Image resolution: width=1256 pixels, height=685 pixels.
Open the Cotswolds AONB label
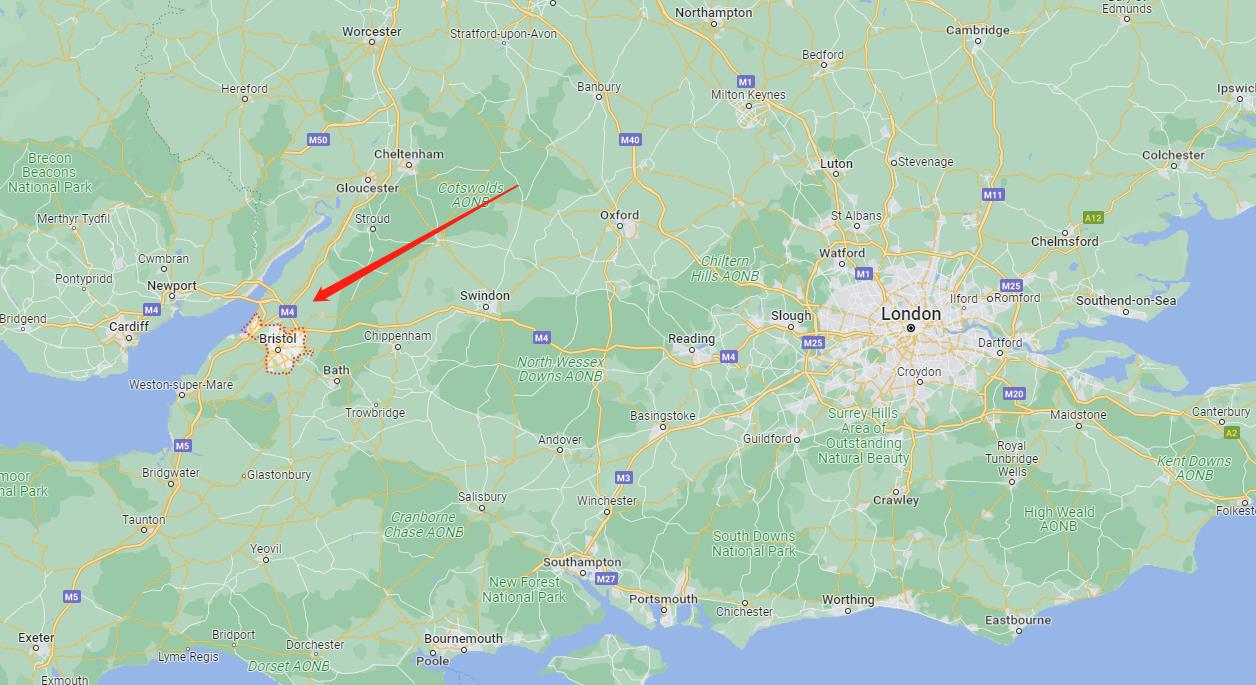coord(465,195)
